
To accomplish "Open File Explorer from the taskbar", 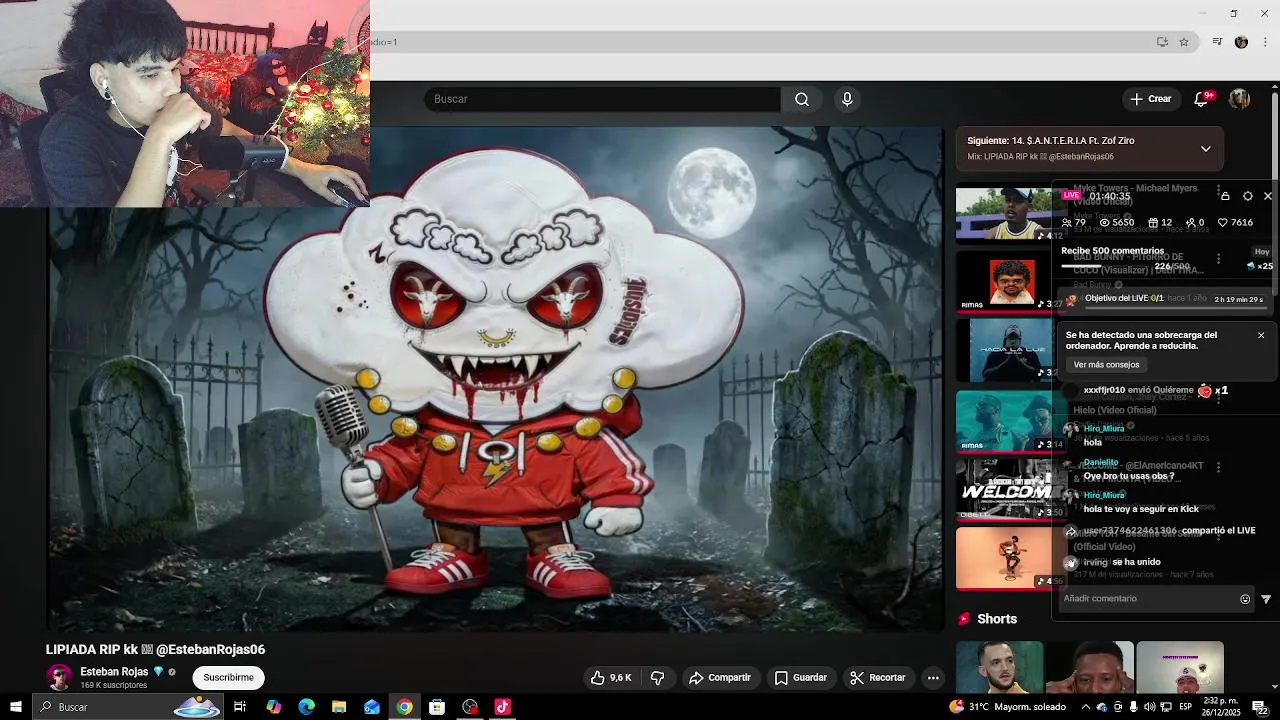I will coord(339,707).
